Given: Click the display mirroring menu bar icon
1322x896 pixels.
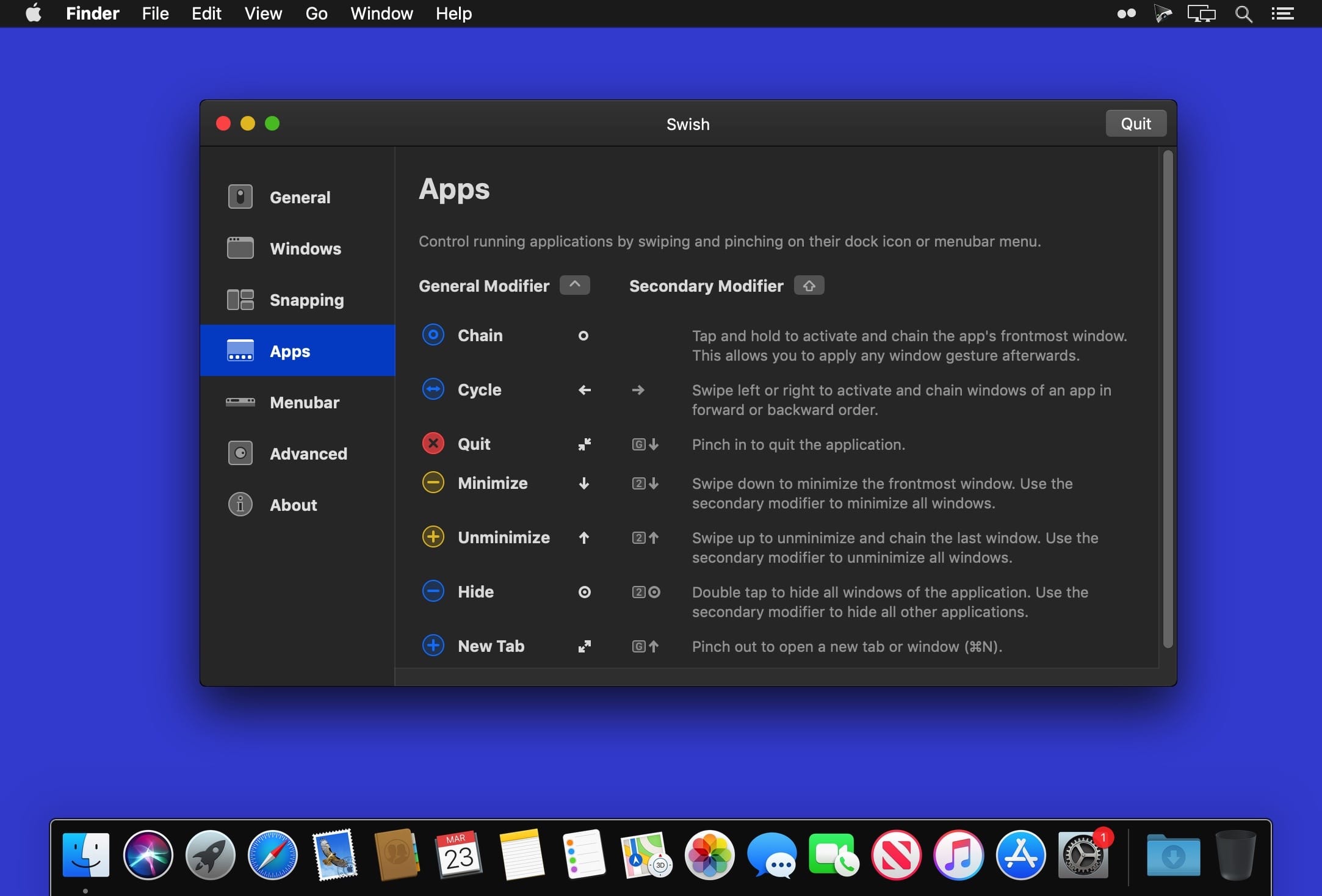Looking at the screenshot, I should point(1201,13).
